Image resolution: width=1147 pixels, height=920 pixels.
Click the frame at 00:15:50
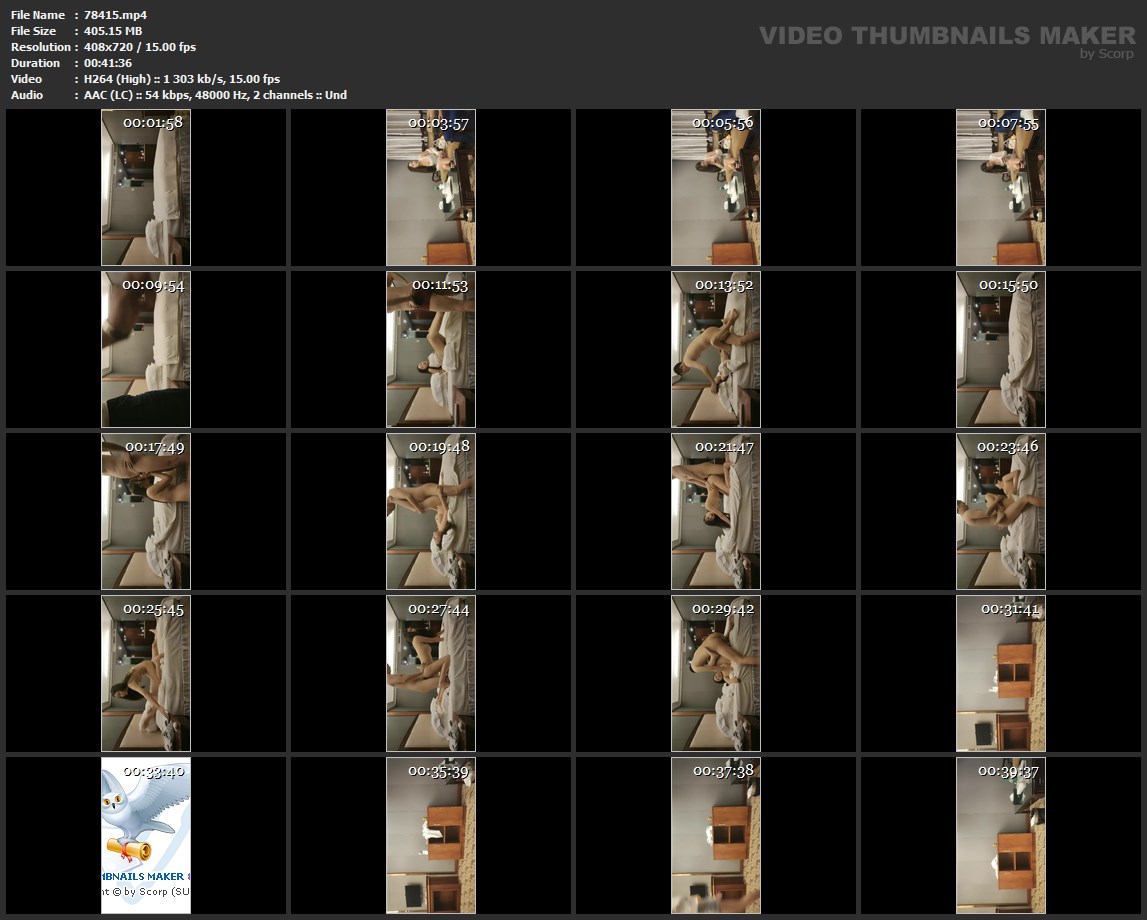tap(1001, 350)
